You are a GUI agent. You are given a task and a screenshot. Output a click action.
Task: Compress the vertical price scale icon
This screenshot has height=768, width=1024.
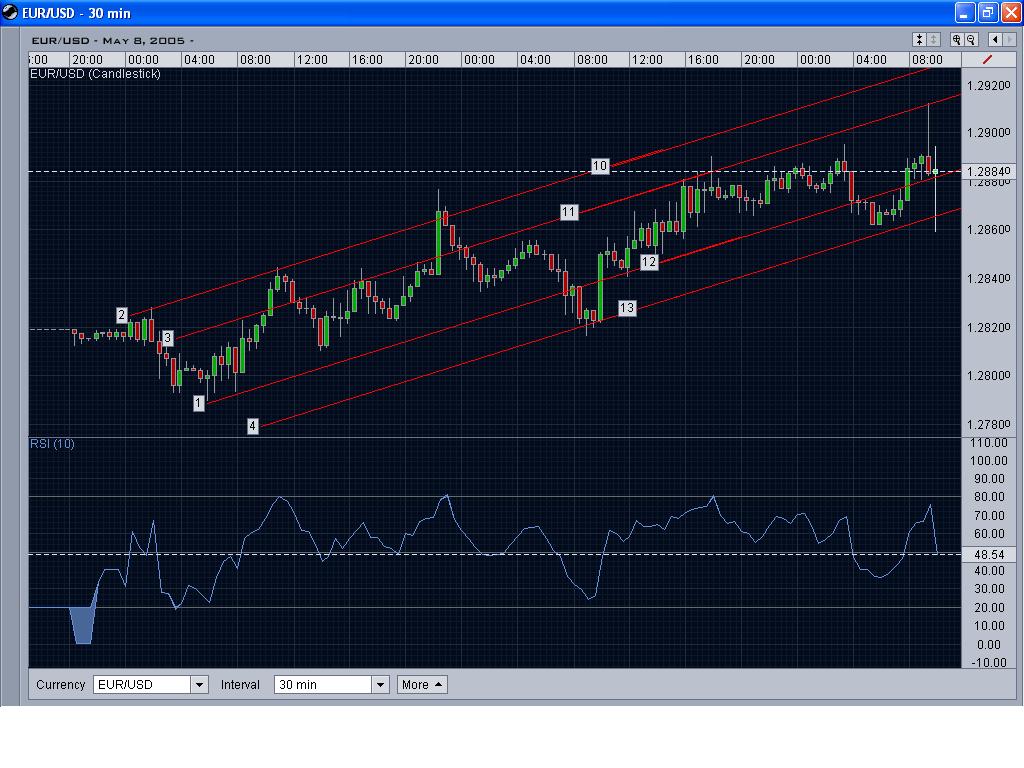tap(920, 38)
